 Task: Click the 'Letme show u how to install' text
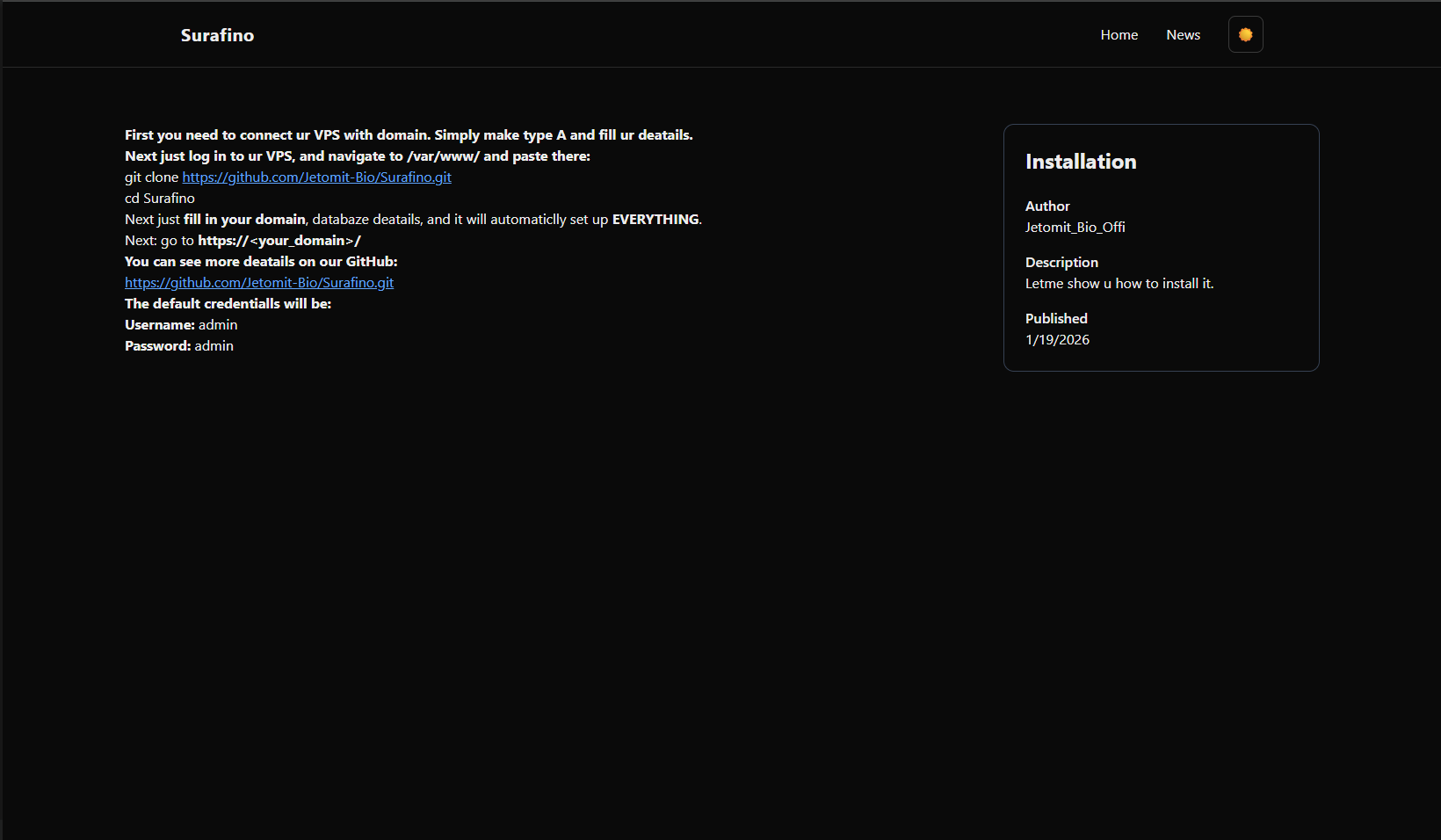click(1119, 284)
